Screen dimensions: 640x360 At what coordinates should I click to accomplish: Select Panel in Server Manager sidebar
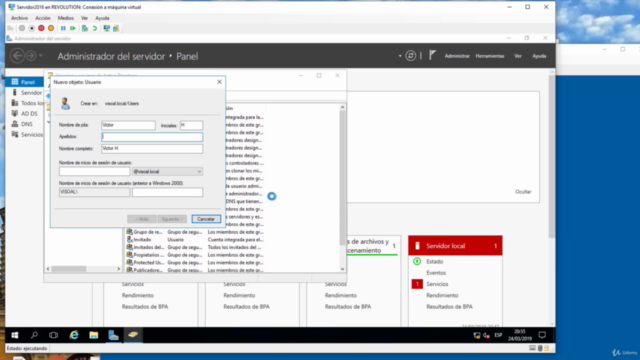pos(25,82)
